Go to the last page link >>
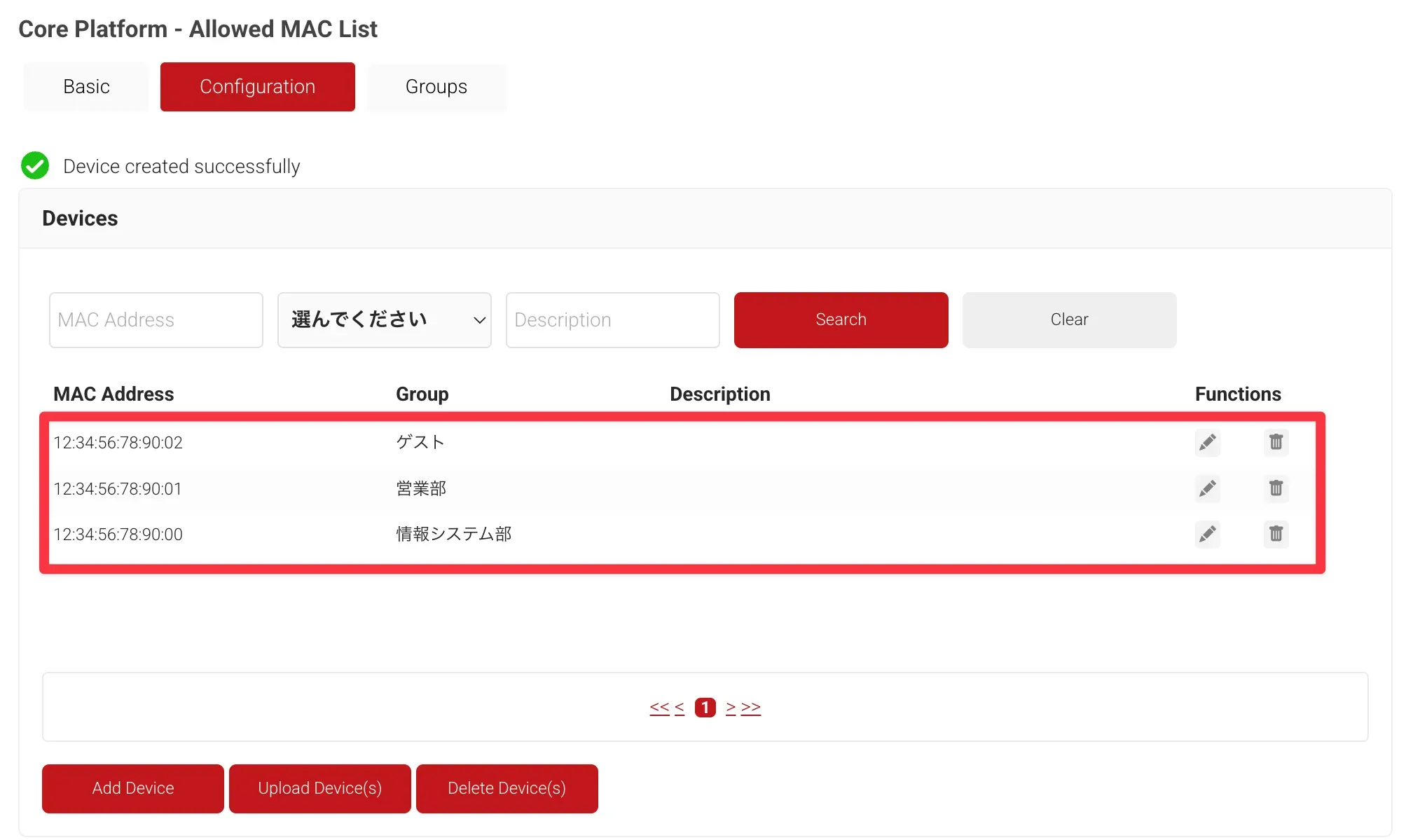1413x840 pixels. click(751, 707)
